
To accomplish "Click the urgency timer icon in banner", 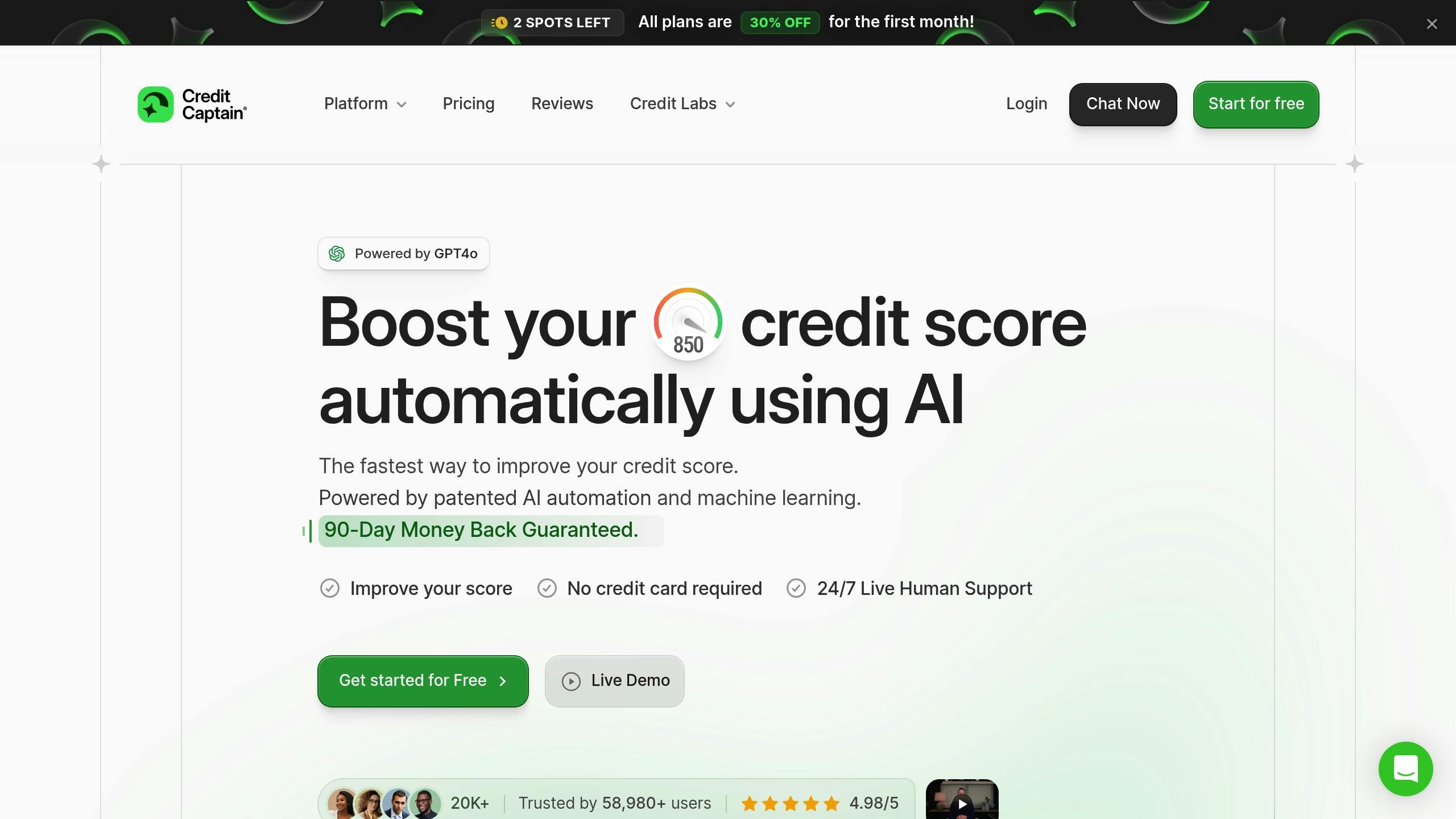I will 498,22.
